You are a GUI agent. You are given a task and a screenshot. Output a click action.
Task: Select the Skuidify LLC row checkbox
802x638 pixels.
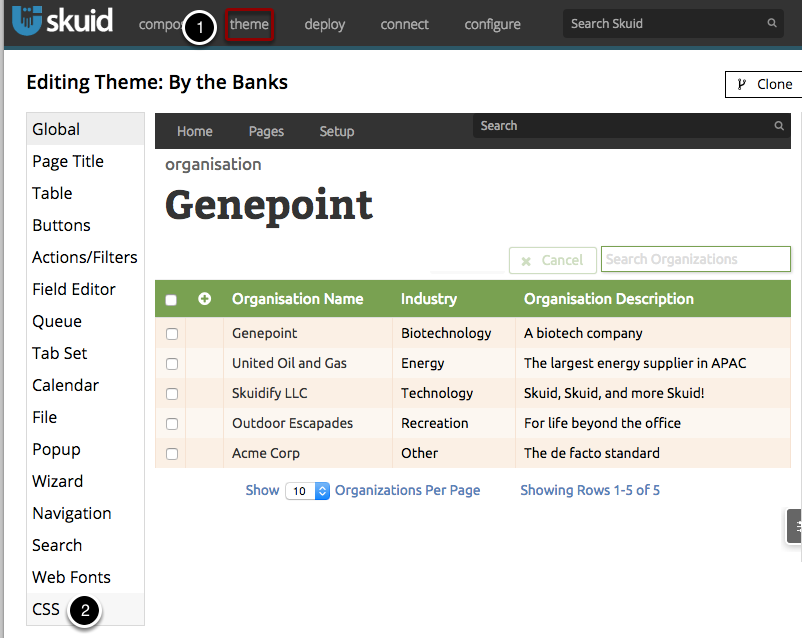click(172, 394)
